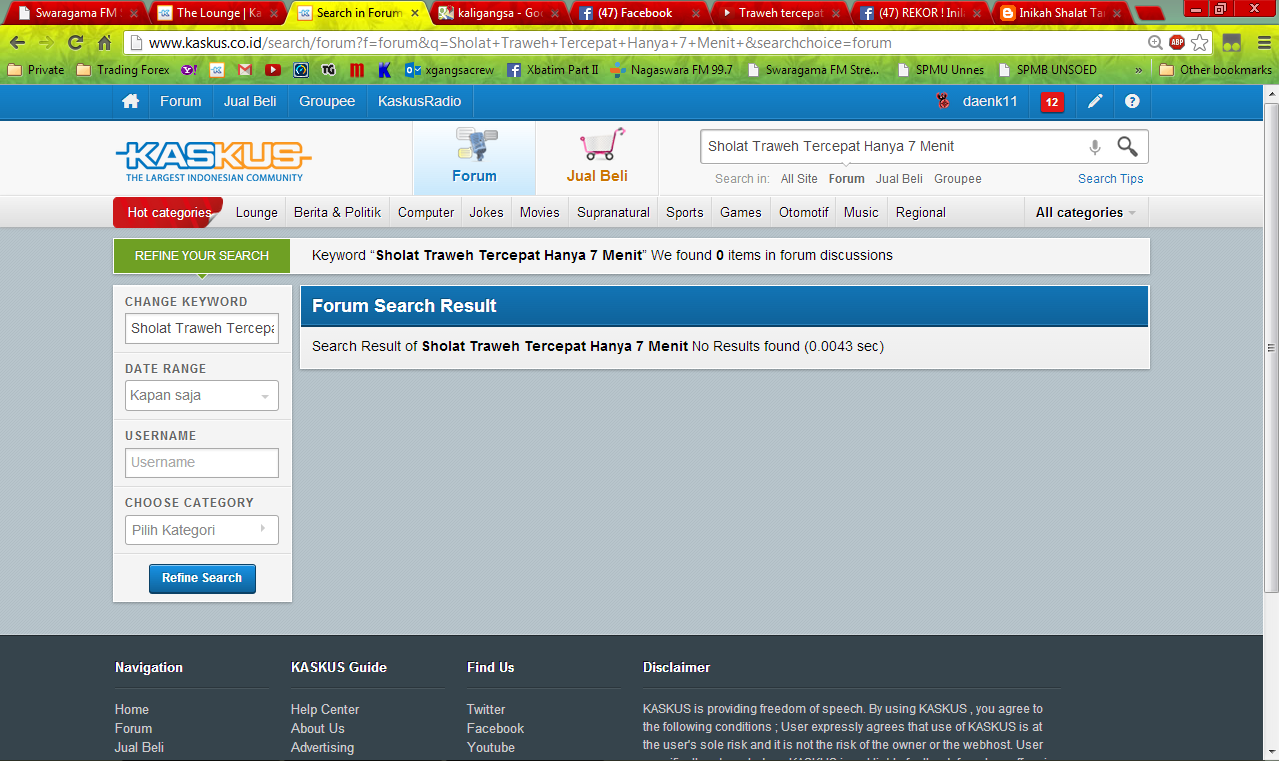Expand All categories dropdown
The image size is (1279, 761).
click(x=1086, y=212)
